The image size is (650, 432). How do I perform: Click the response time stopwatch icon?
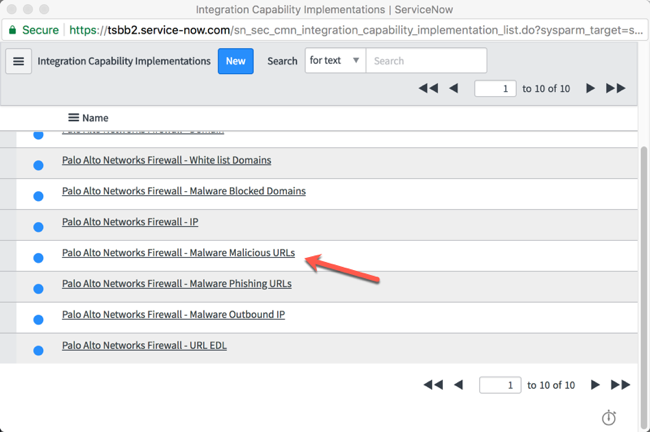(609, 417)
